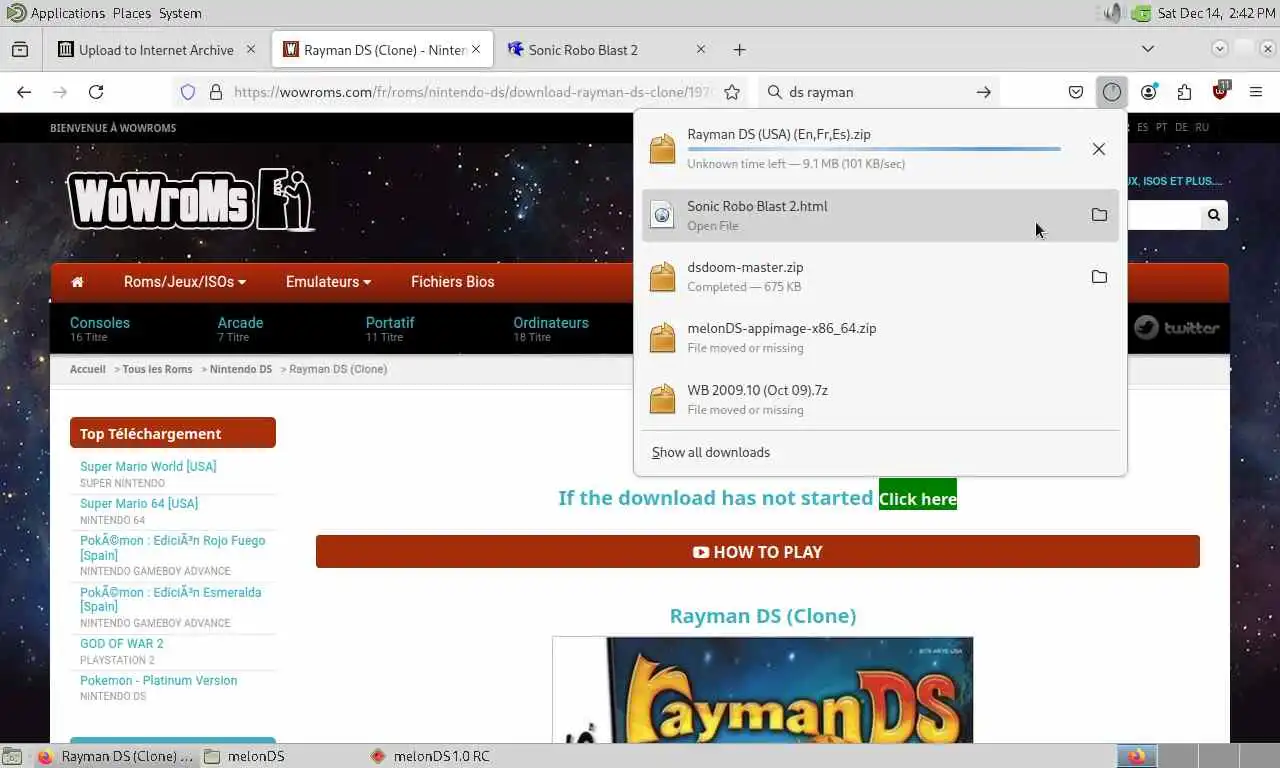1280x768 pixels.
Task: Click the twitter logo link
Action: point(1177,328)
